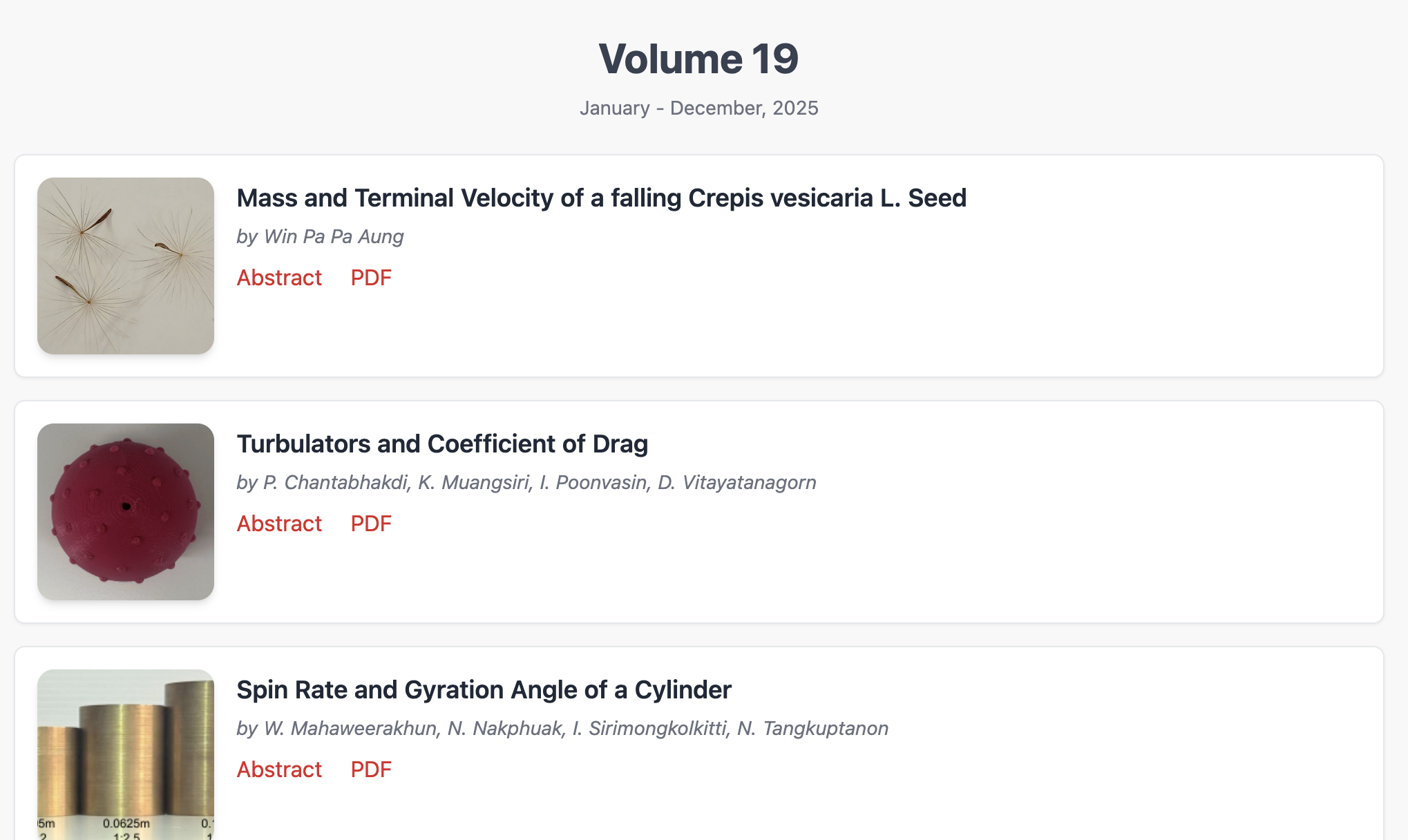This screenshot has height=840, width=1408.
Task: Click the red turbulator ball thumbnail
Action: (x=126, y=512)
